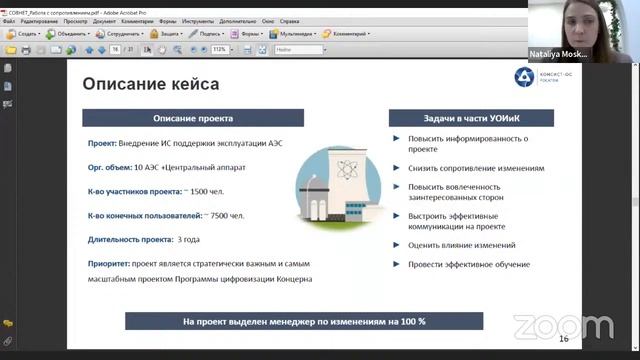The width and height of the screenshot is (640, 360).
Task: Open the Инструменты menu
Action: pyautogui.click(x=198, y=21)
